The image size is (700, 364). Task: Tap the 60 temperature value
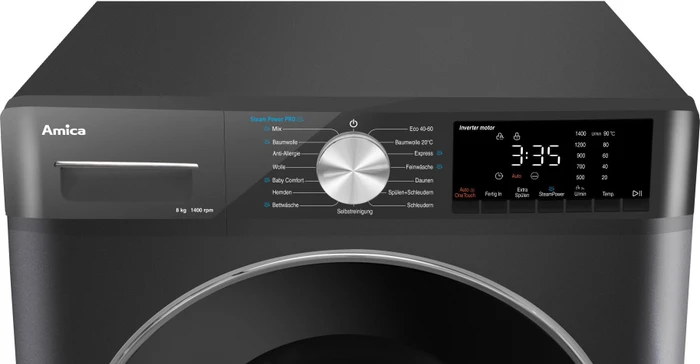[x=605, y=155]
